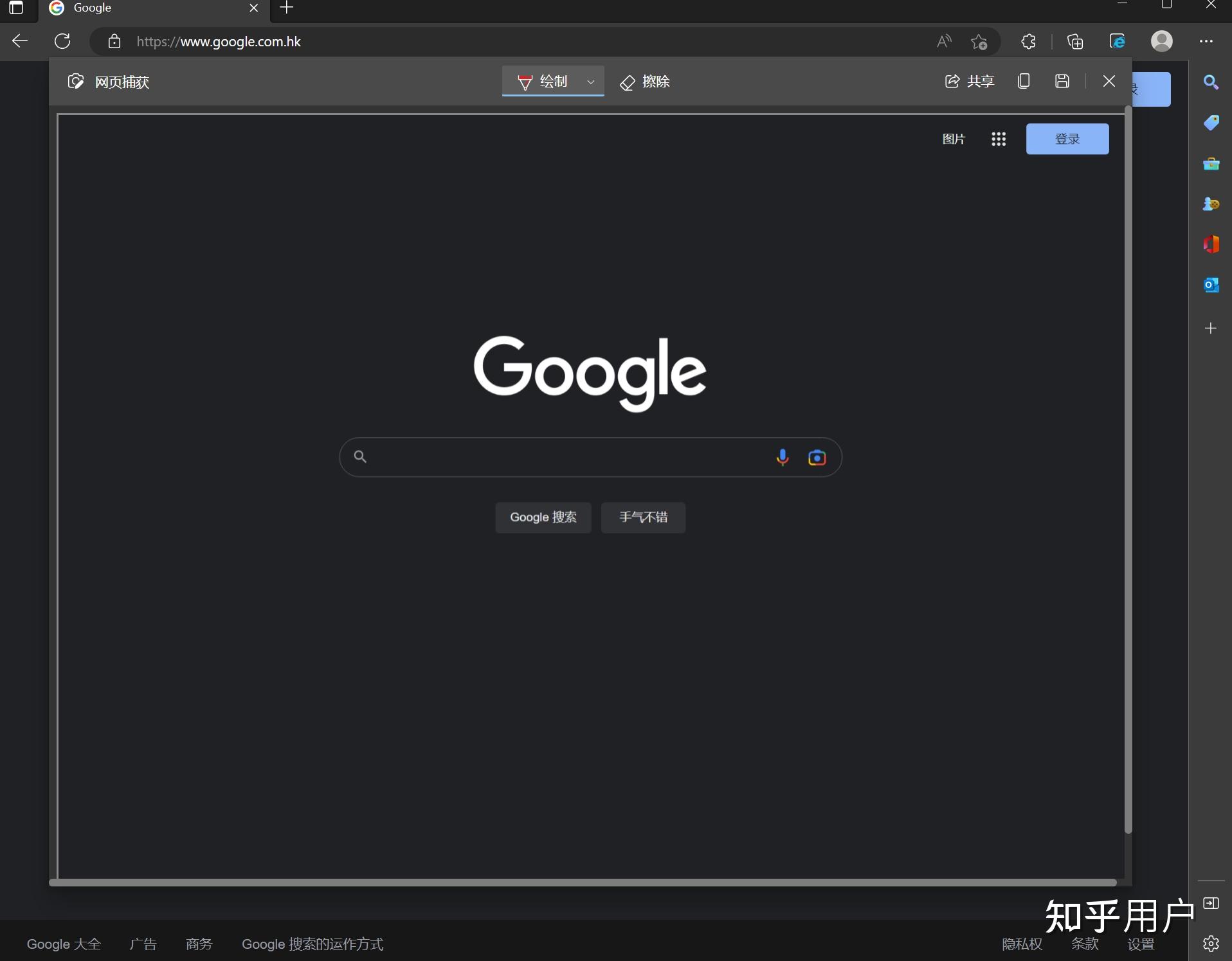The height and width of the screenshot is (961, 1232).
Task: Click the address bar URL
Action: (219, 42)
